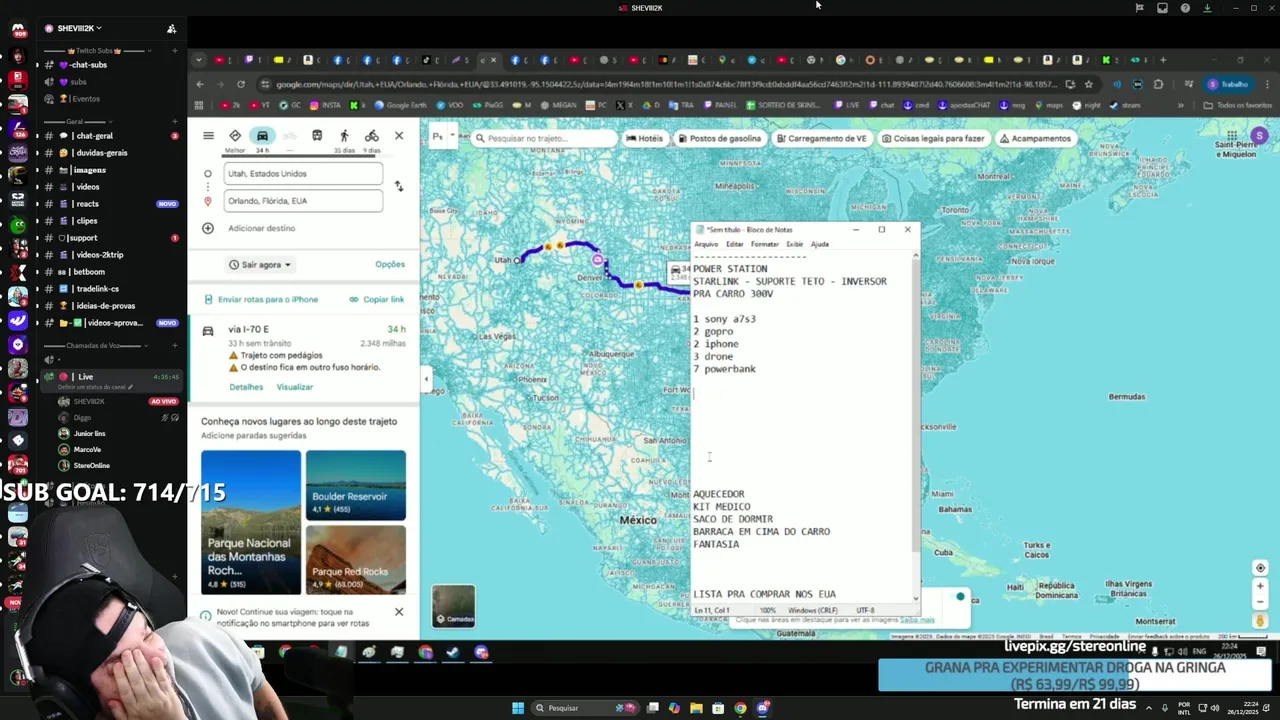The image size is (1280, 720).
Task: Select the cycling travel mode
Action: [x=371, y=136]
